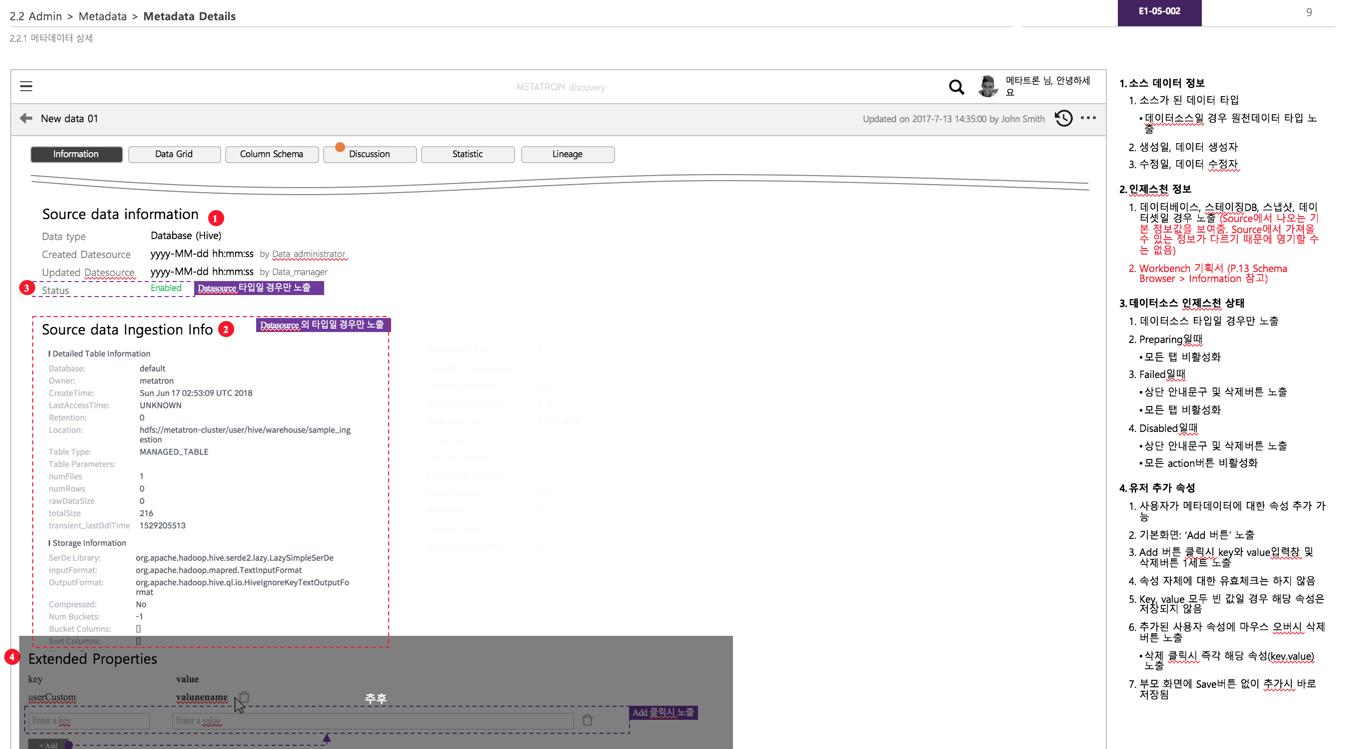The height and width of the screenshot is (749, 1345).
Task: Open the hamburger menu icon
Action: (x=26, y=86)
